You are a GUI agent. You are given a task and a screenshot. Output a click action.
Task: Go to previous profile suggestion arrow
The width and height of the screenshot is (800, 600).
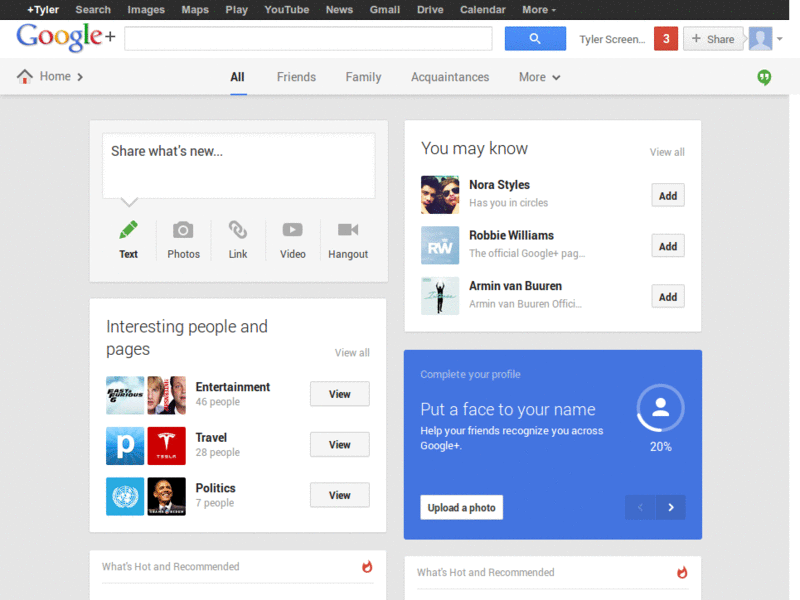[640, 507]
